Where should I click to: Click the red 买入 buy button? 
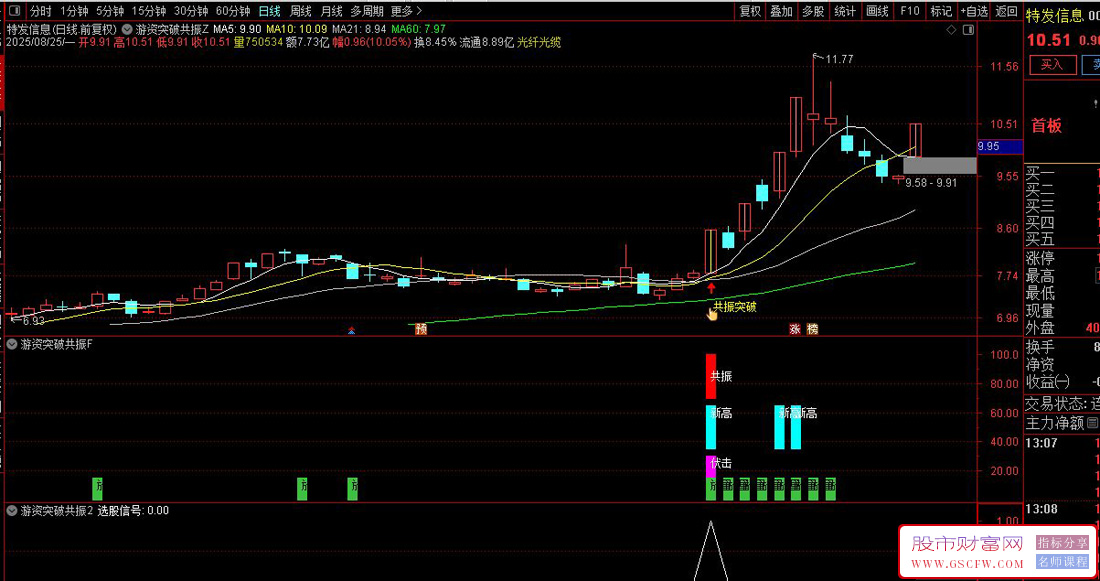[x=1052, y=65]
